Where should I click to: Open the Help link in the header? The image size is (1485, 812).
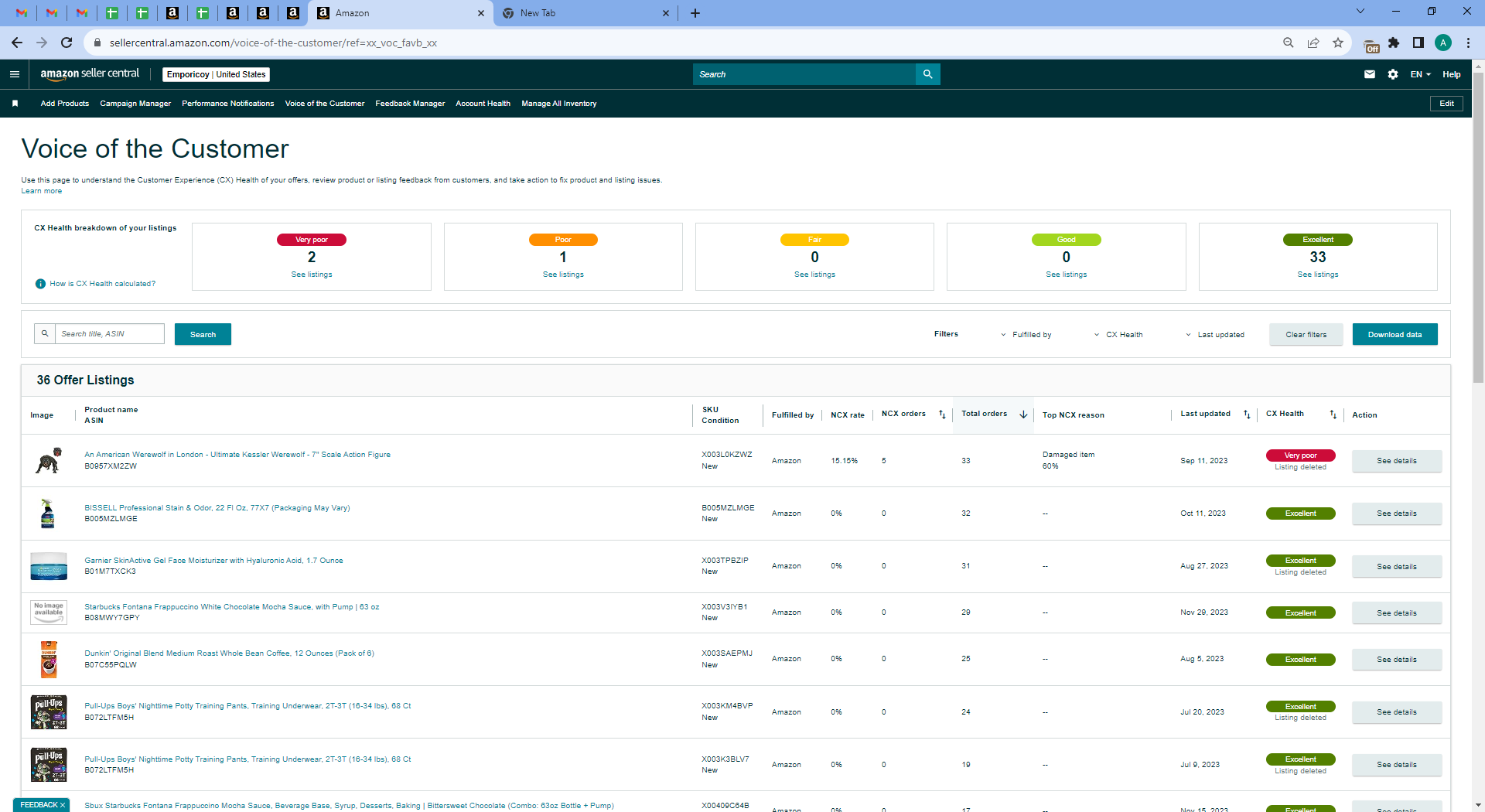pos(1451,74)
